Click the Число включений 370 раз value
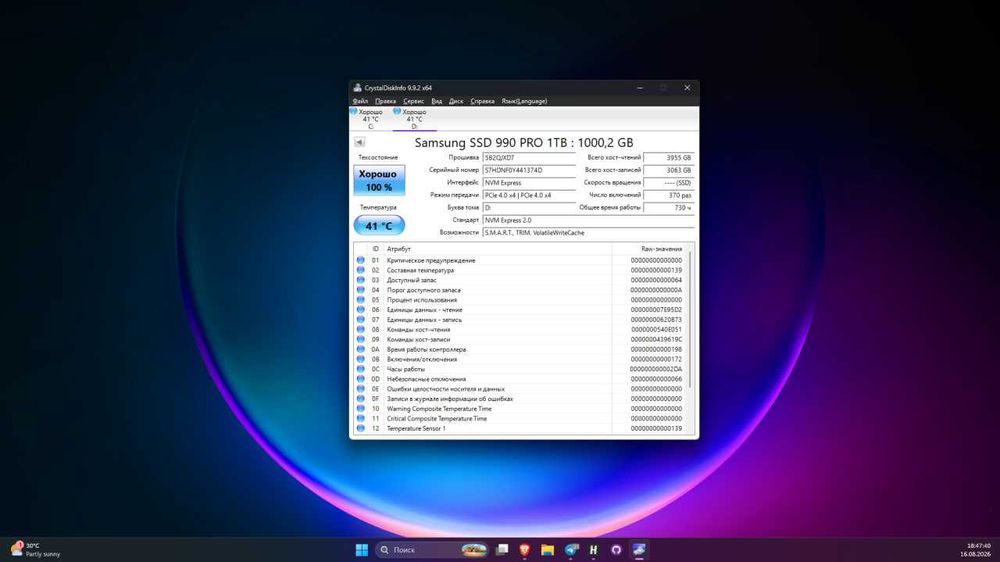1000x562 pixels. point(668,195)
